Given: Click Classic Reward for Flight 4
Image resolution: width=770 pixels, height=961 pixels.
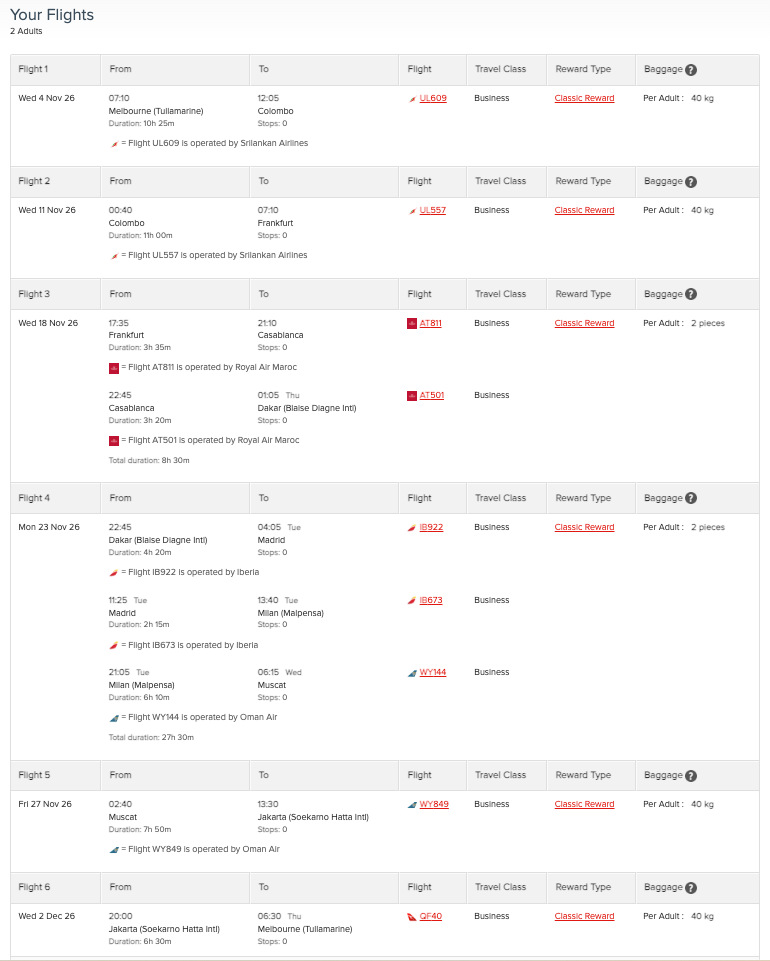Looking at the screenshot, I should [584, 527].
